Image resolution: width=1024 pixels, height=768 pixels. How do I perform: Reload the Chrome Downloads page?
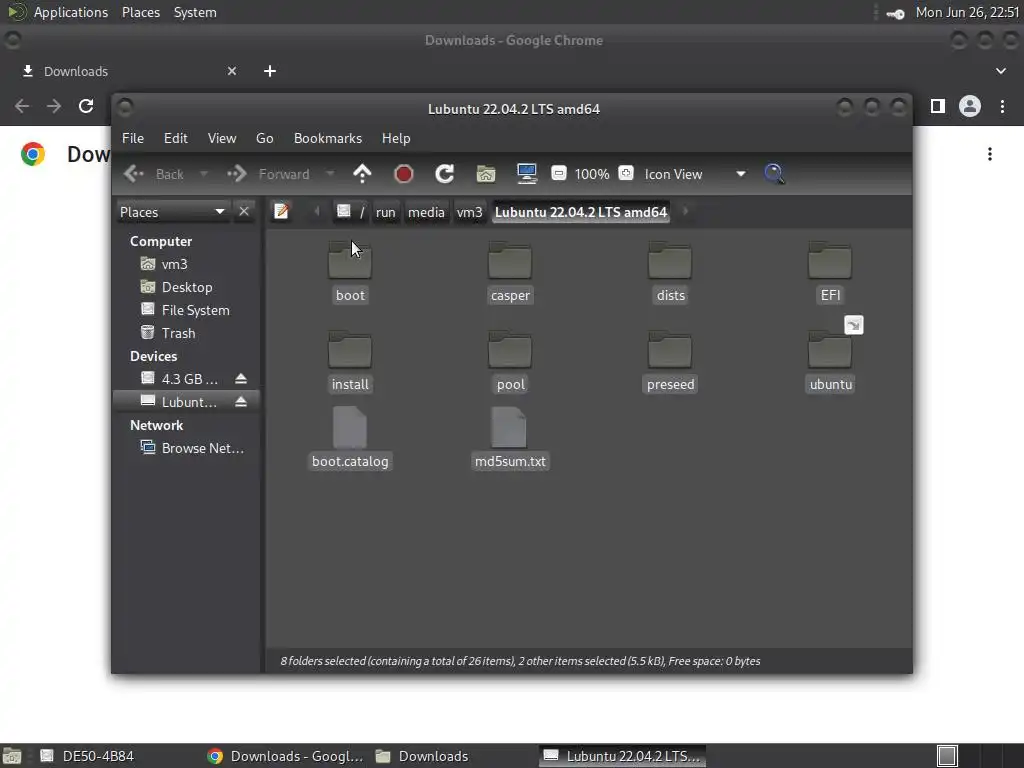(86, 106)
